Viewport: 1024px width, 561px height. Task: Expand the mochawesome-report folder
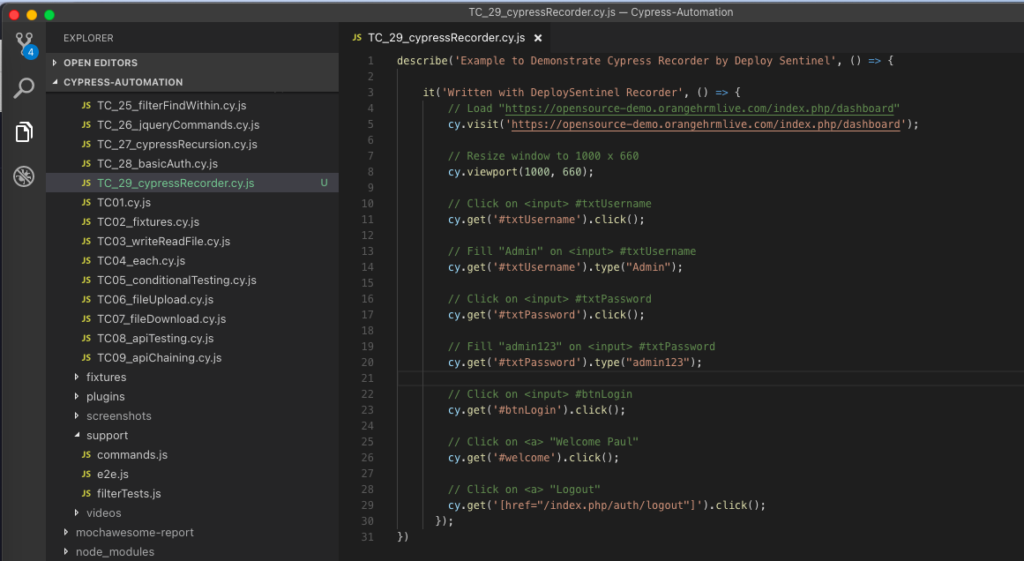point(66,532)
